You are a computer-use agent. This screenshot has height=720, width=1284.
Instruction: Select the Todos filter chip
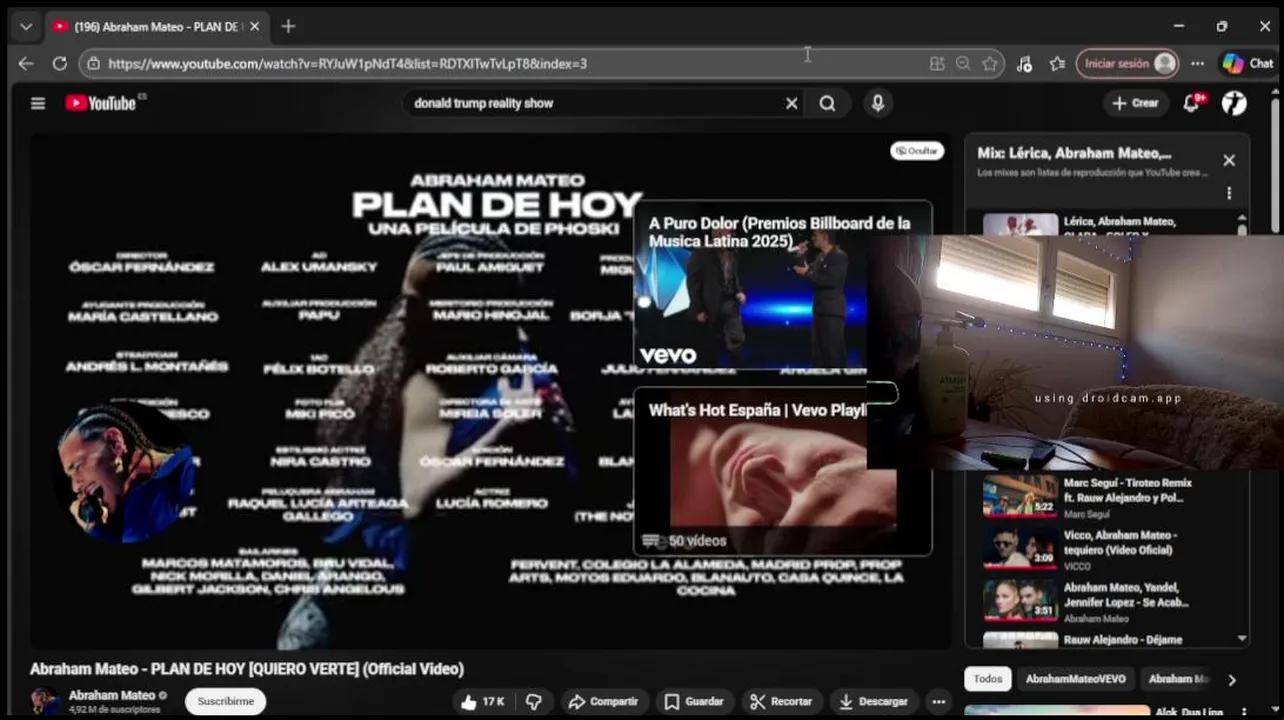pyautogui.click(x=988, y=679)
